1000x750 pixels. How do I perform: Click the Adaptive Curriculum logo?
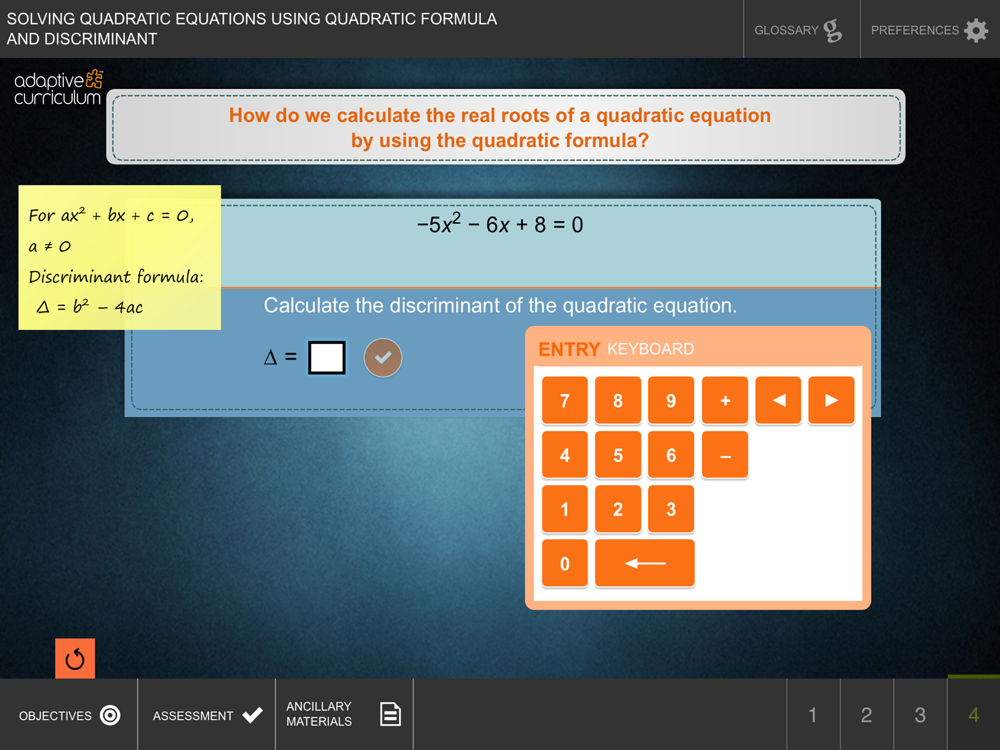coord(58,87)
